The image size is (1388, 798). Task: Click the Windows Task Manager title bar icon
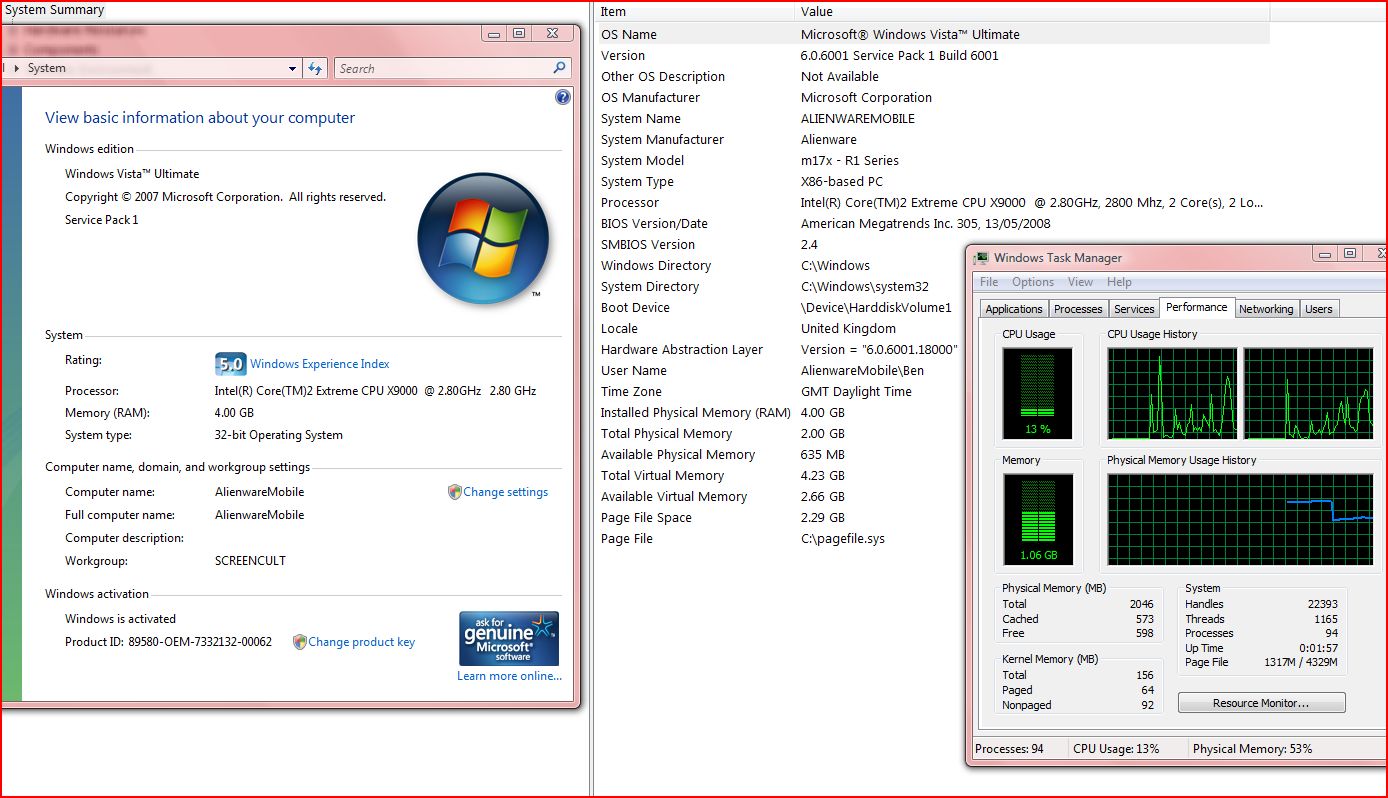[981, 258]
